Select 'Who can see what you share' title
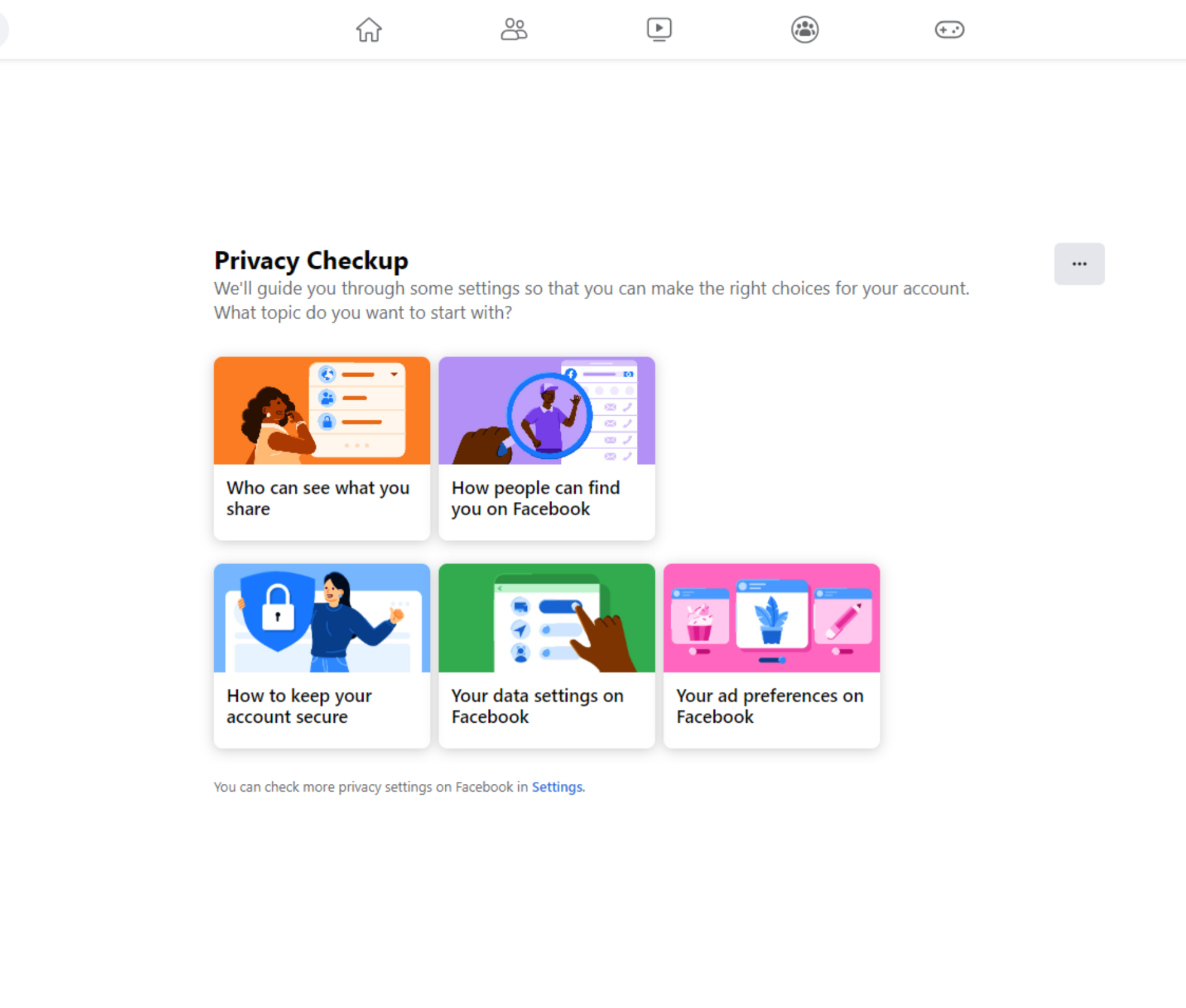Viewport: 1186px width, 1008px height. (318, 498)
